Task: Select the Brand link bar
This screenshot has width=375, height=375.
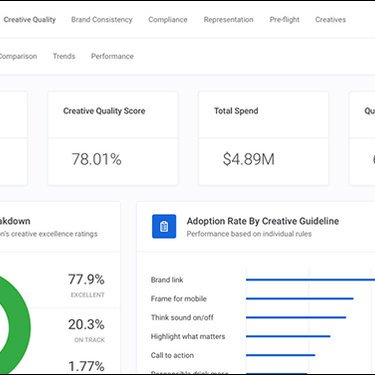Action: [310, 280]
